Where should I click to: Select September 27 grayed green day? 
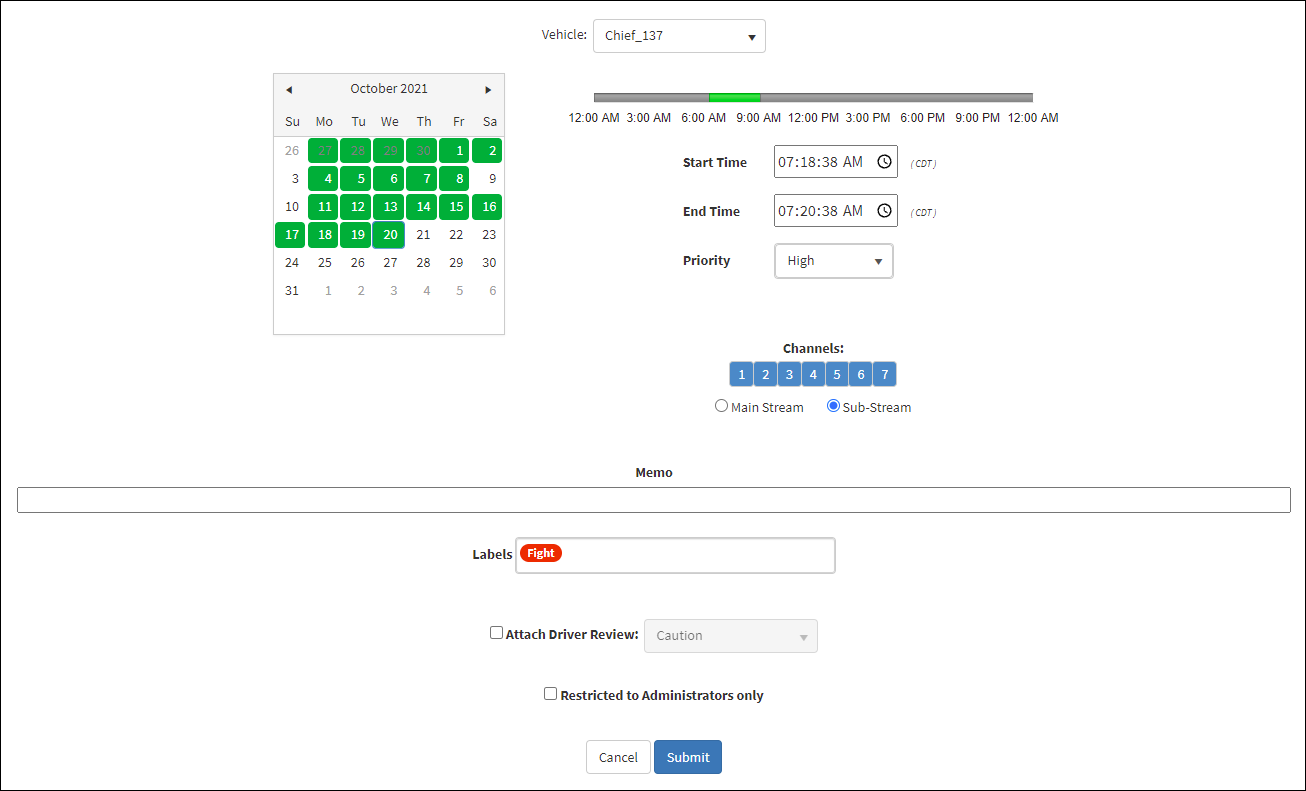pyautogui.click(x=323, y=151)
